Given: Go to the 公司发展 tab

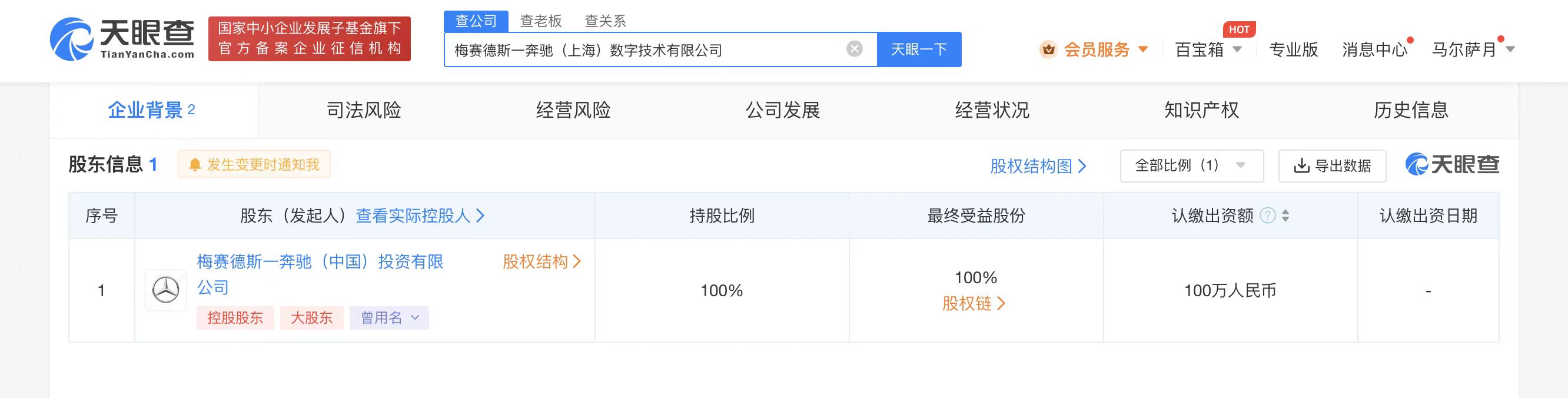Looking at the screenshot, I should (x=783, y=110).
